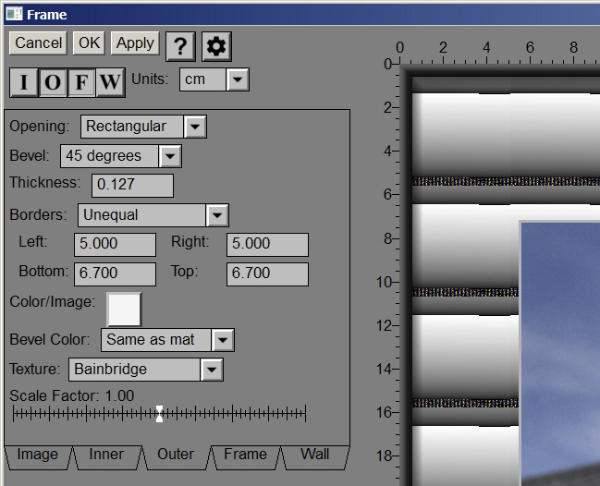Click the white Color/Image swatch
The height and width of the screenshot is (486, 600).
[x=124, y=309]
